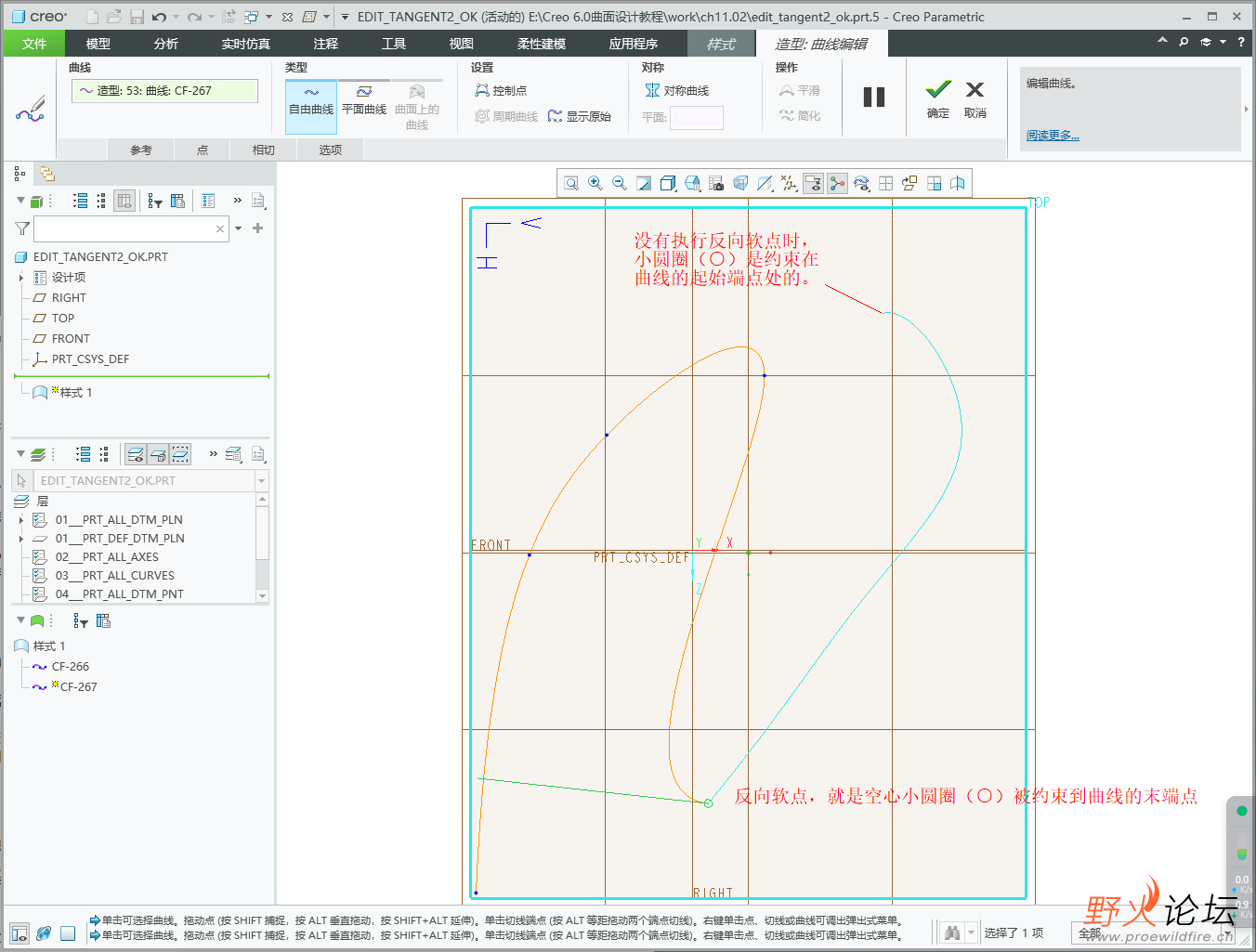The width and height of the screenshot is (1256, 952).
Task: Open the 点 dashboard panel
Action: [x=203, y=150]
